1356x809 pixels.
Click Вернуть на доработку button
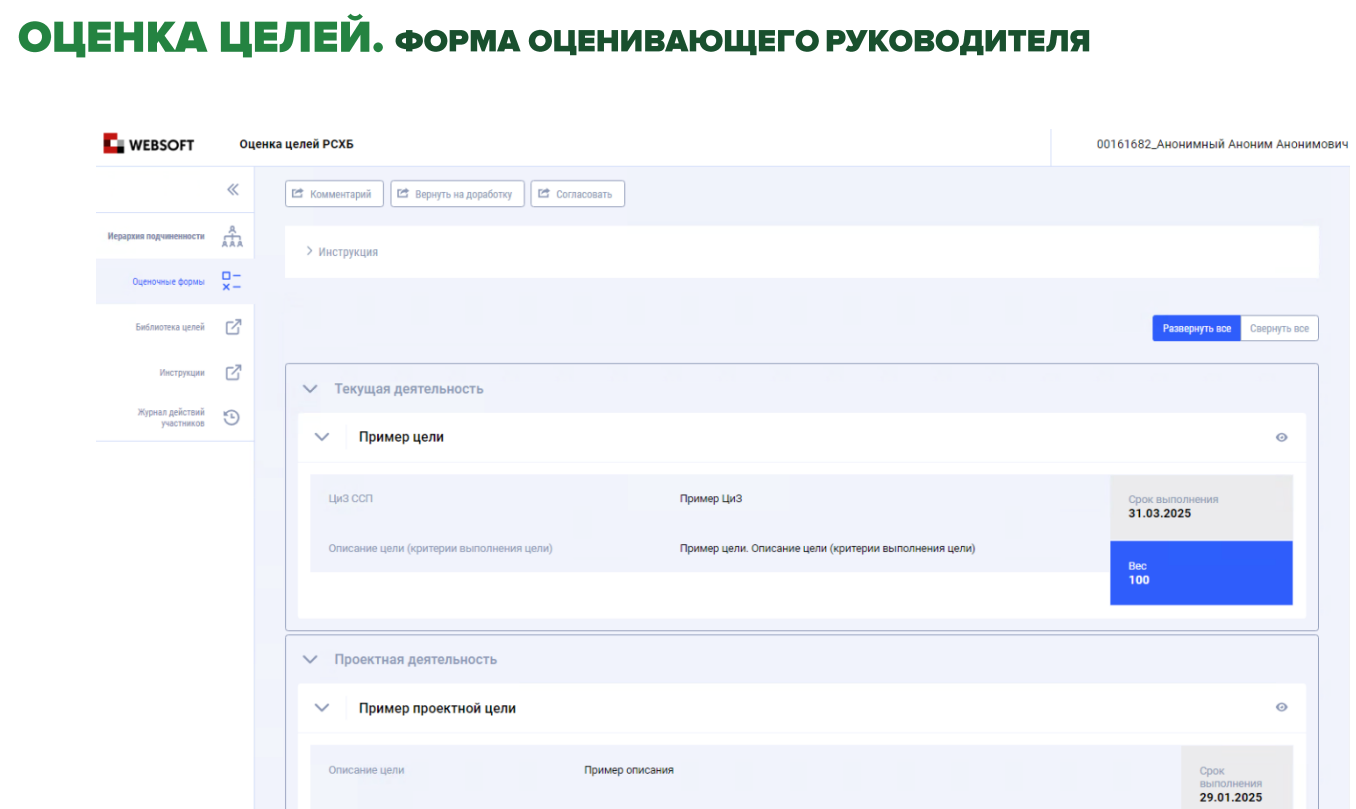[x=457, y=194]
